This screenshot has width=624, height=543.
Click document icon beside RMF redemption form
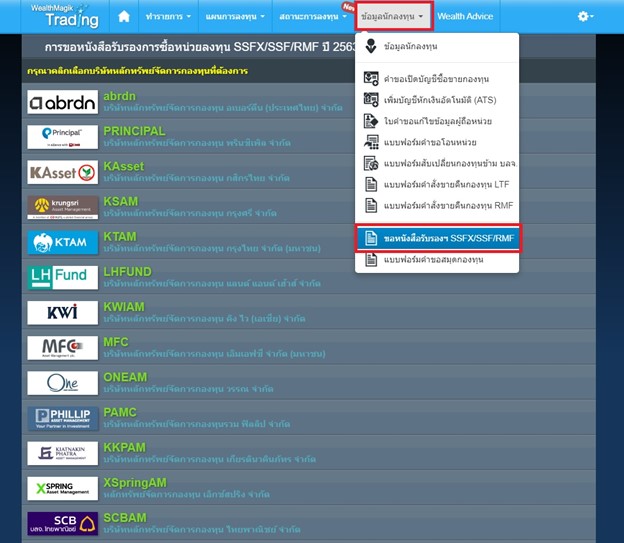pos(371,205)
